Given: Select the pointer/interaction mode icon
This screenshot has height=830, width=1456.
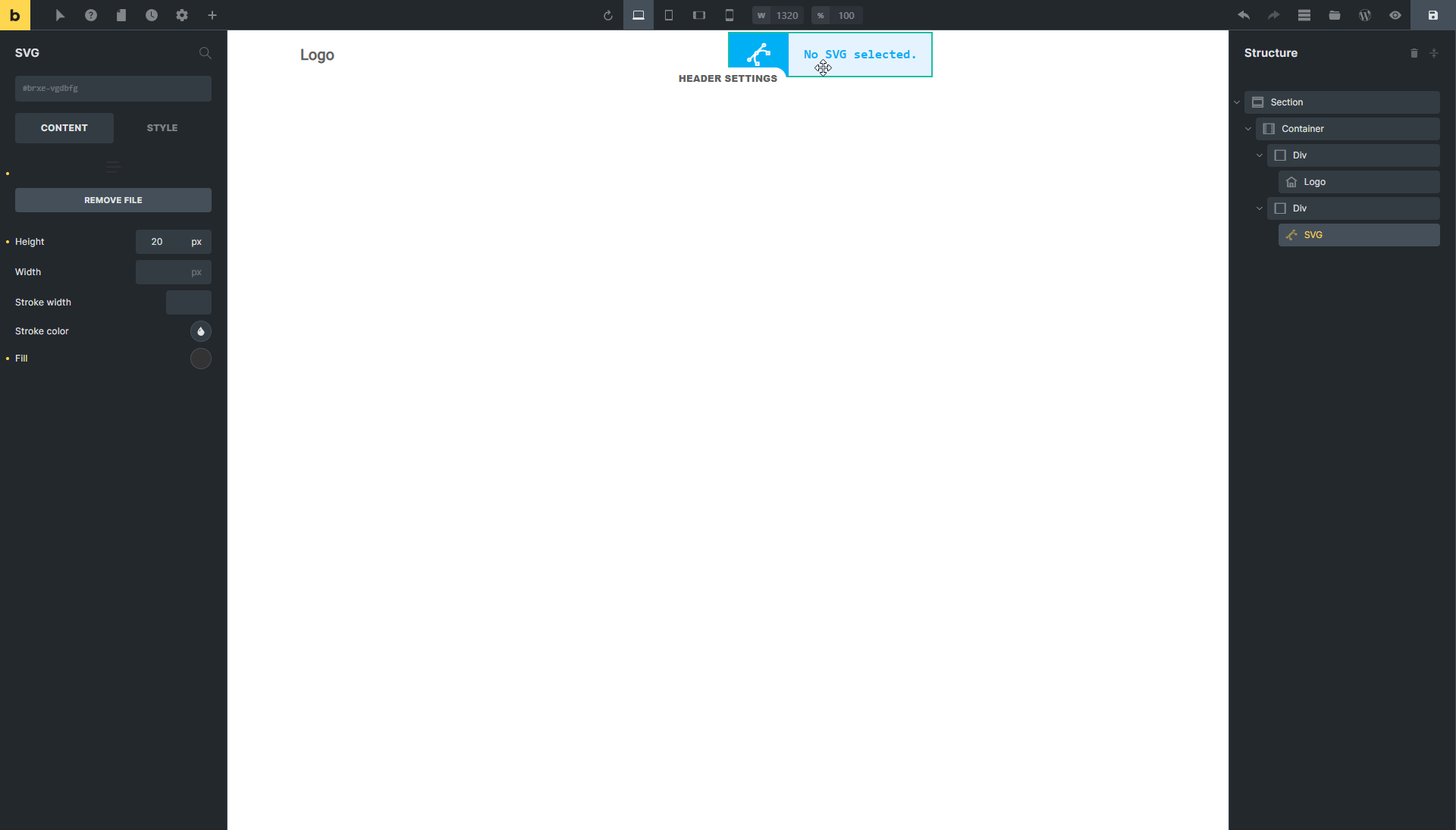Looking at the screenshot, I should coord(61,15).
